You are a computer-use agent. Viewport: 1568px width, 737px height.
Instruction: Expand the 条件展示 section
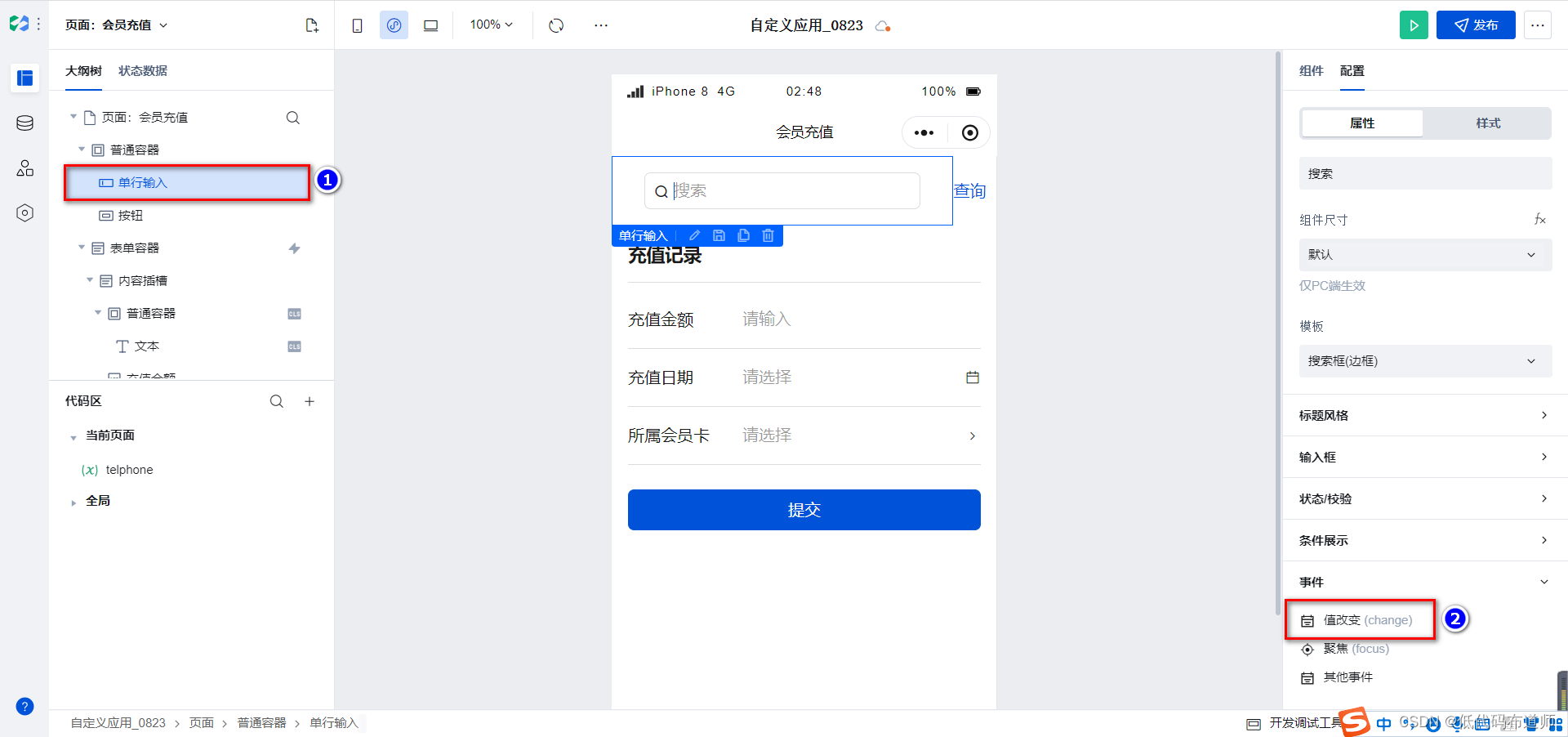(1425, 540)
